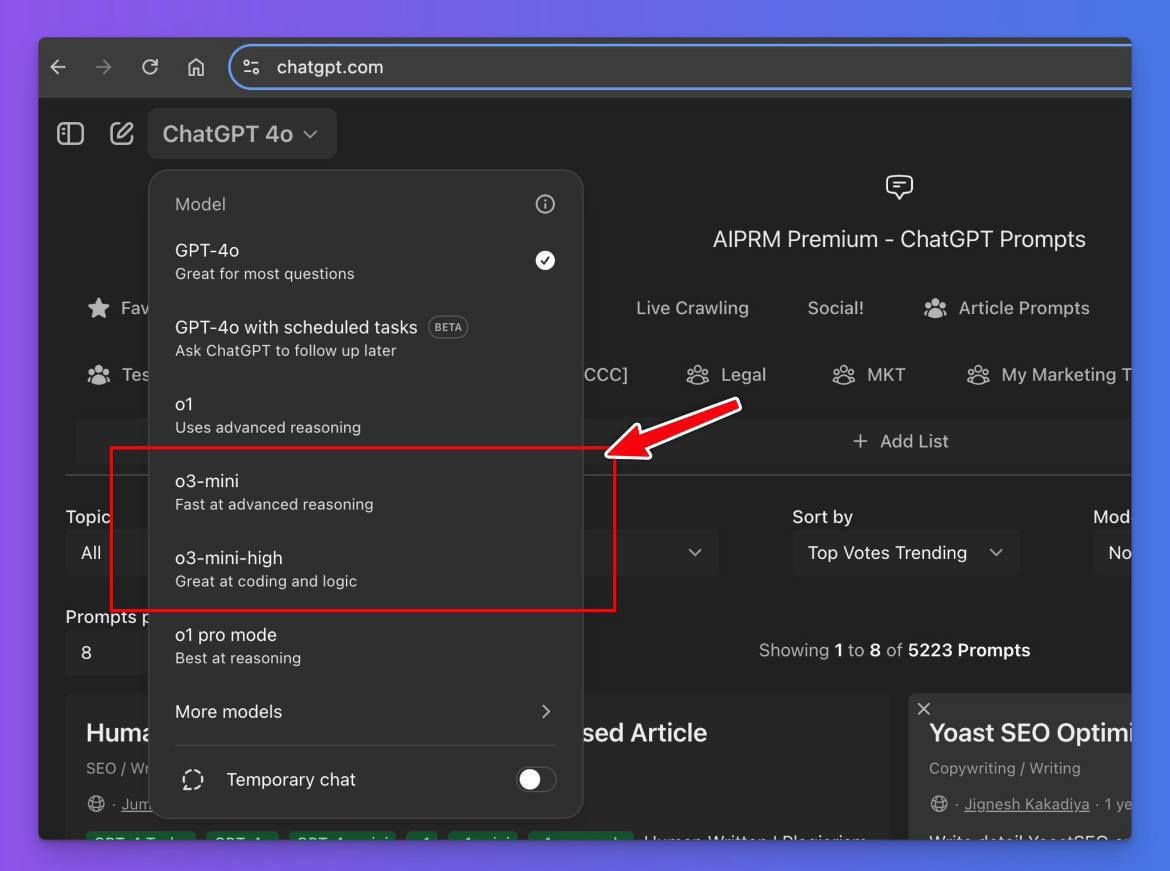The height and width of the screenshot is (871, 1170).
Task: Click the browser forward arrow
Action: (104, 67)
